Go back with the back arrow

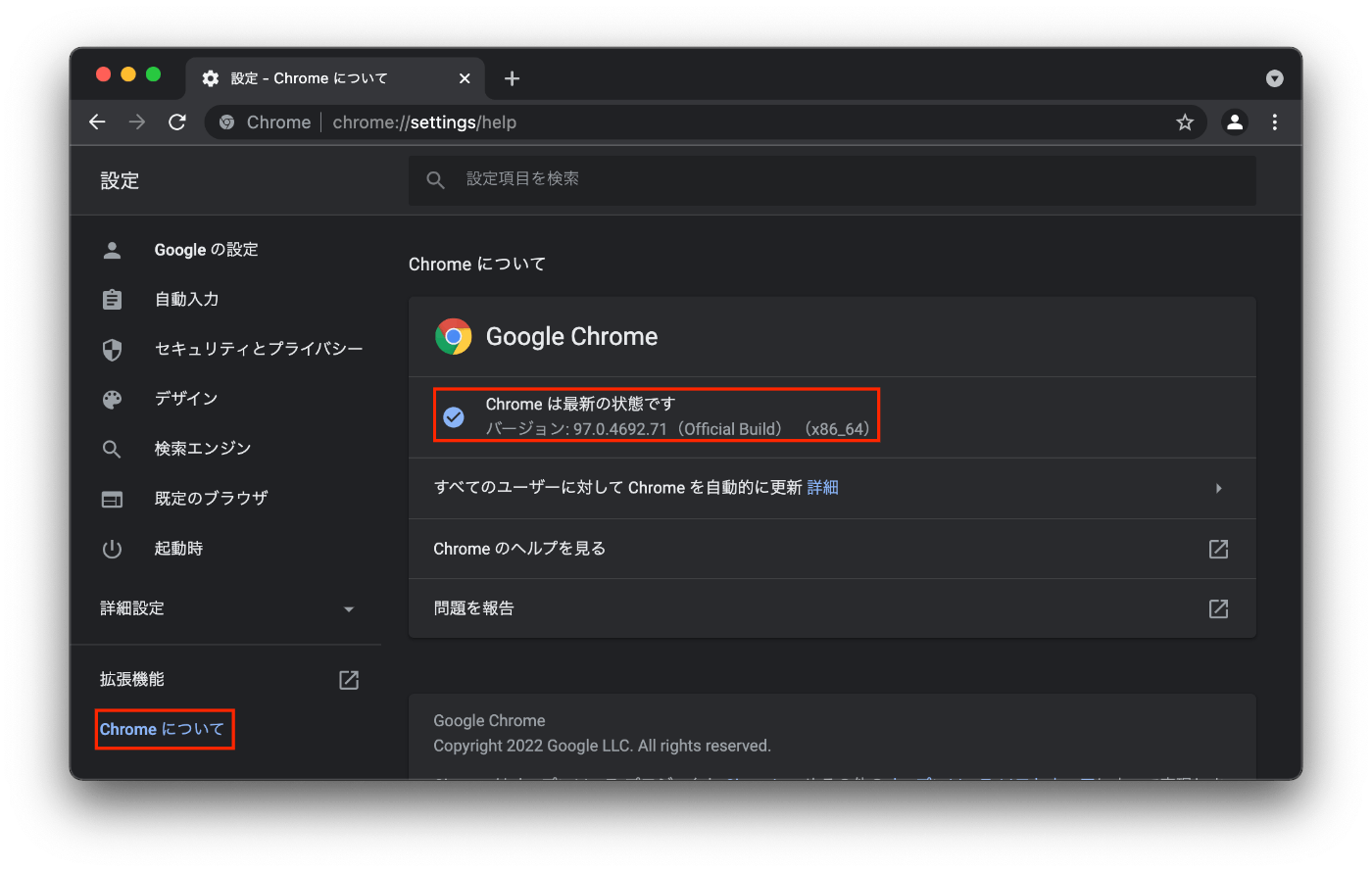[97, 121]
